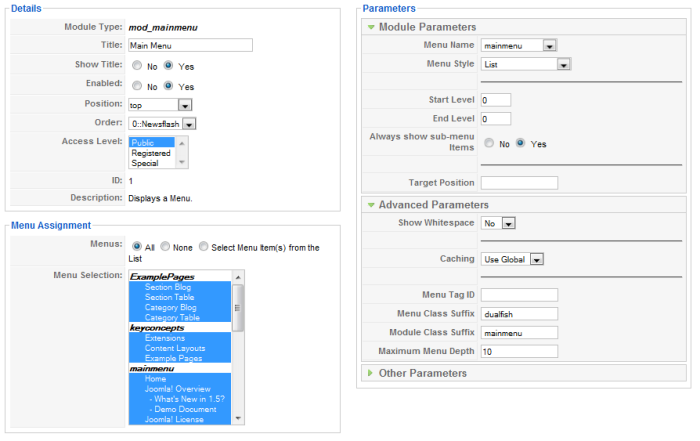Select Joomla! Overview in Menu Selection
This screenshot has height=441, width=700.
point(180,389)
